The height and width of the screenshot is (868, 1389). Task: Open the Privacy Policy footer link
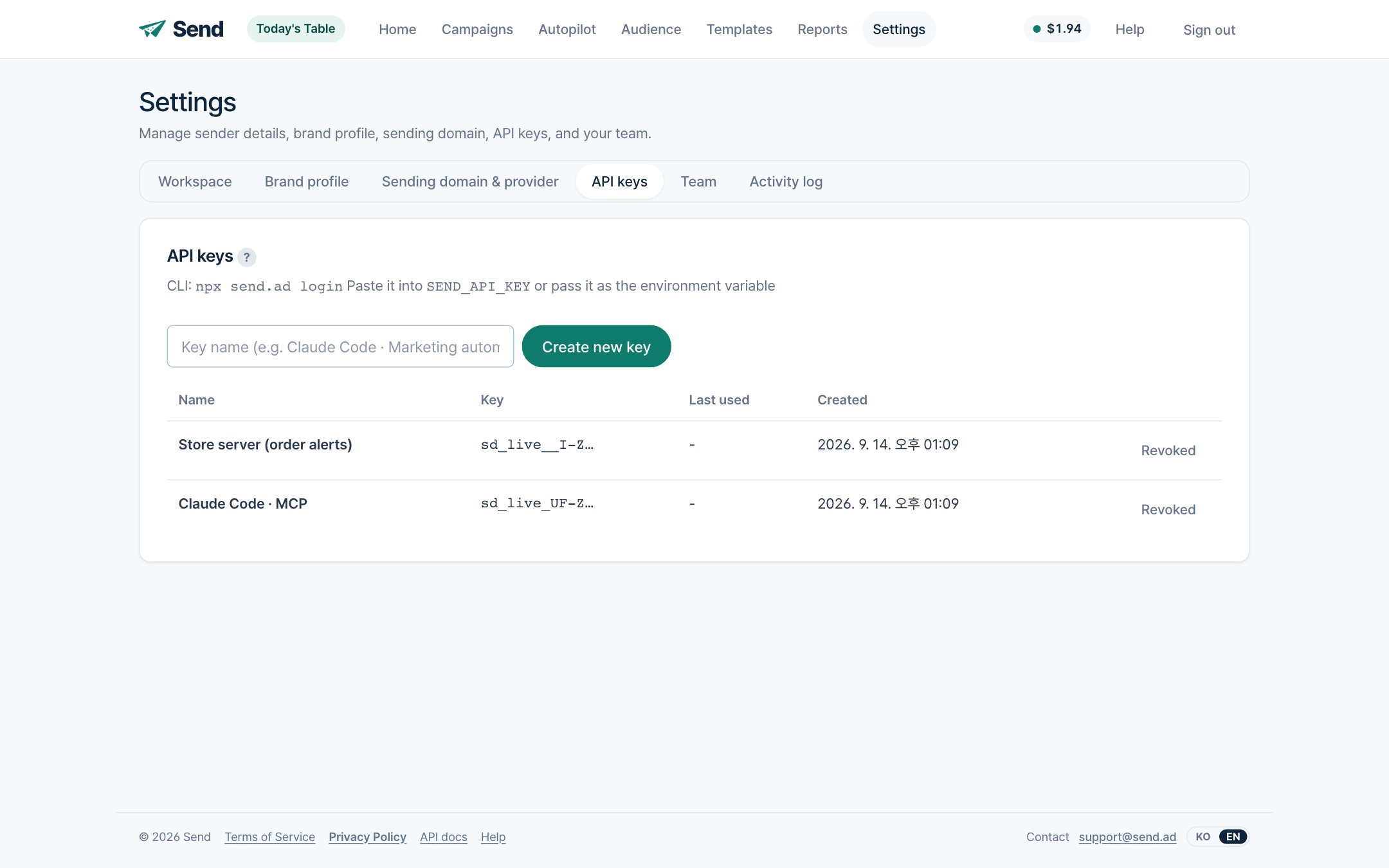(367, 837)
